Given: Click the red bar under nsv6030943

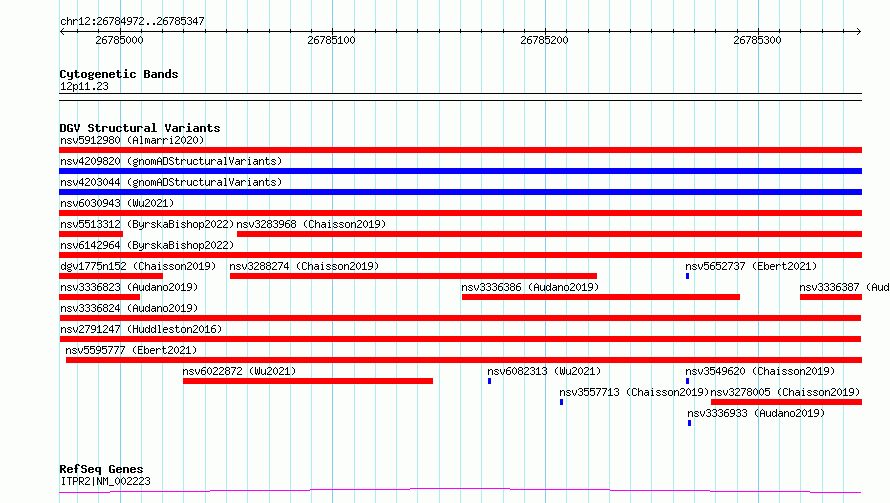Looking at the screenshot, I should (460, 213).
